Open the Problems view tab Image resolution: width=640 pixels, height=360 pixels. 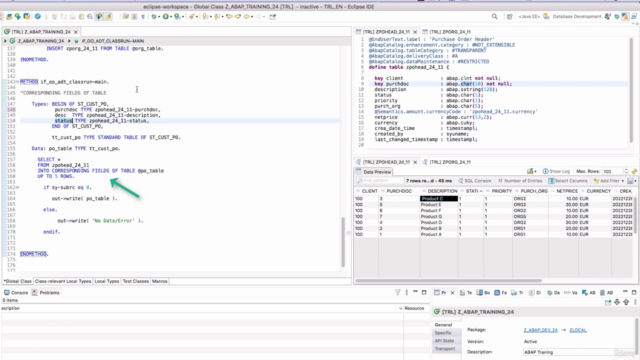tap(46, 293)
